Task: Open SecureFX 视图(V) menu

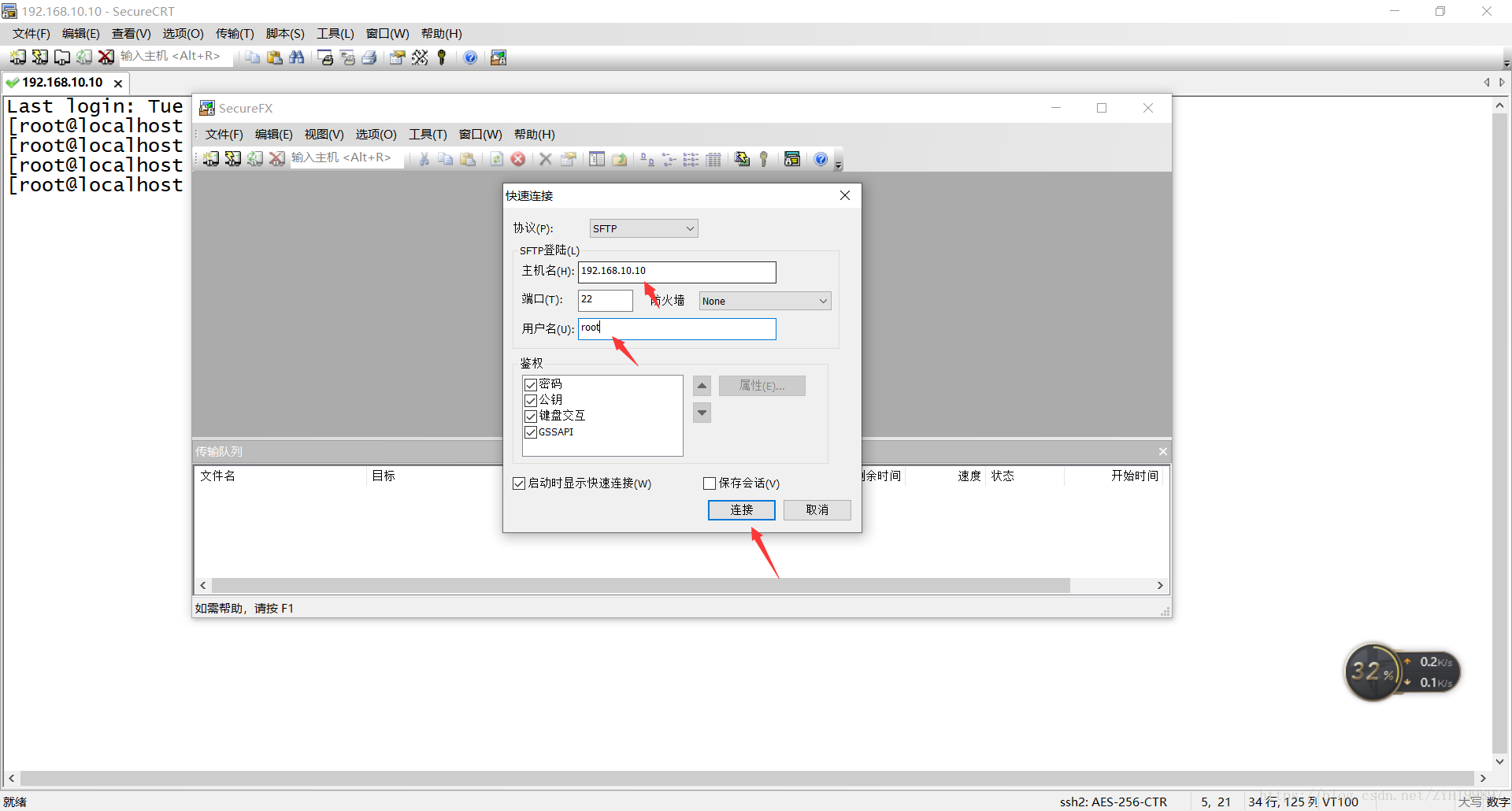Action: (x=324, y=135)
